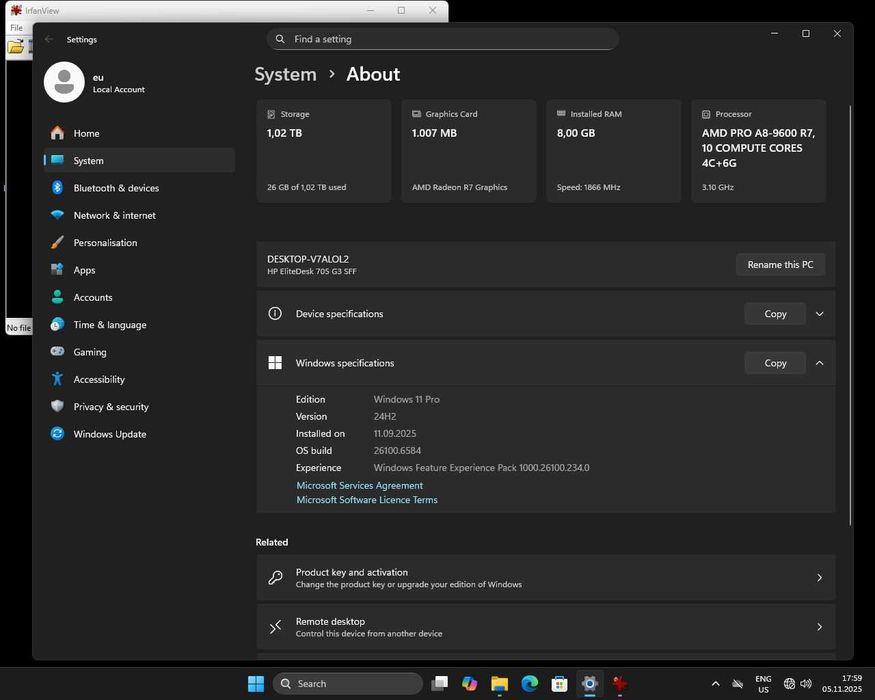Open Task View on taskbar
875x700 pixels.
[x=440, y=683]
